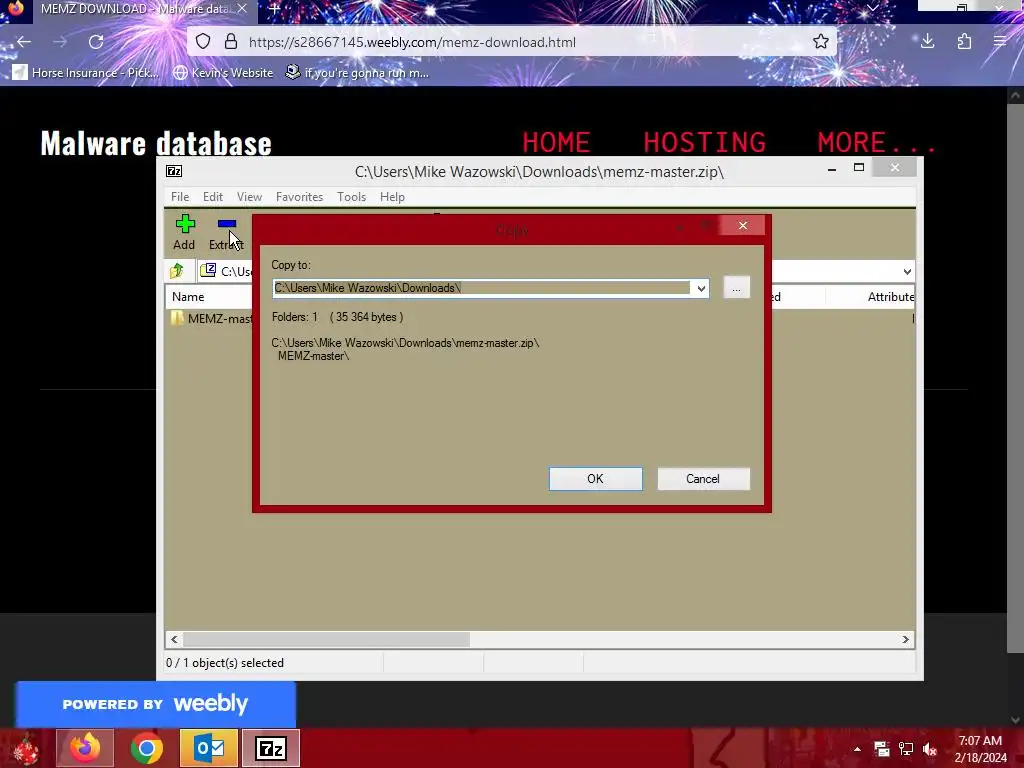
Task: Click the archive icon beside the 7-Zip address path
Action: (208, 270)
